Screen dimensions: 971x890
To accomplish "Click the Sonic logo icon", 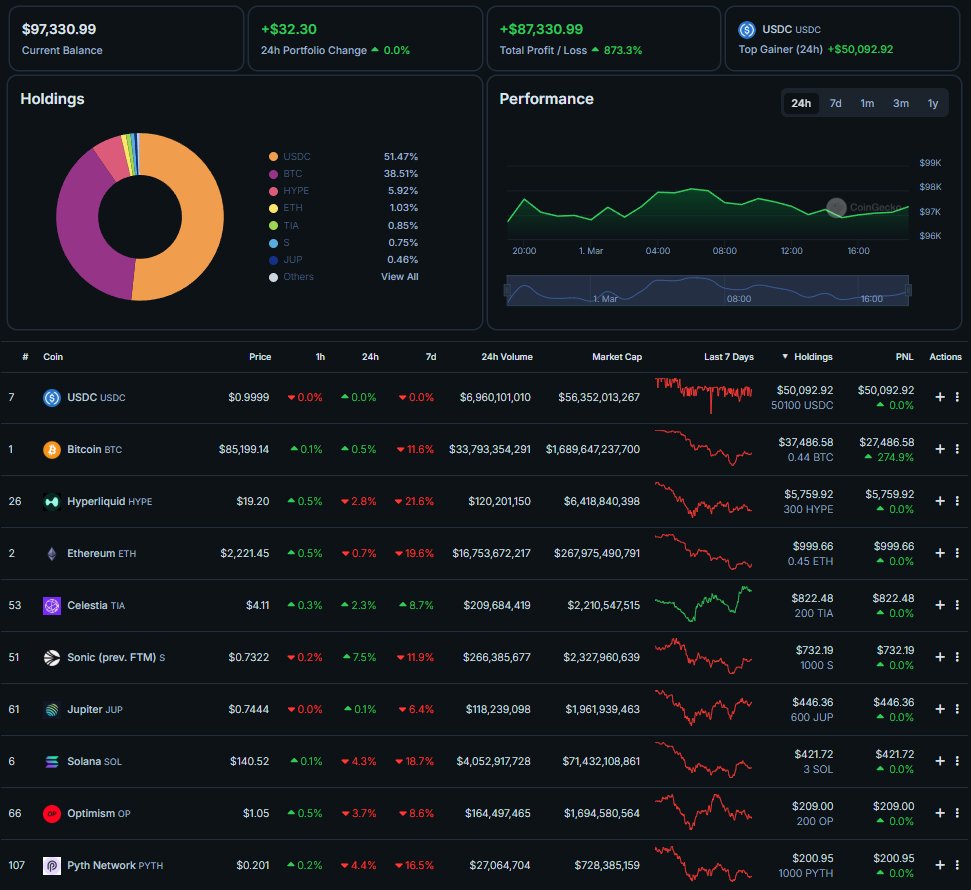I will click(x=51, y=658).
